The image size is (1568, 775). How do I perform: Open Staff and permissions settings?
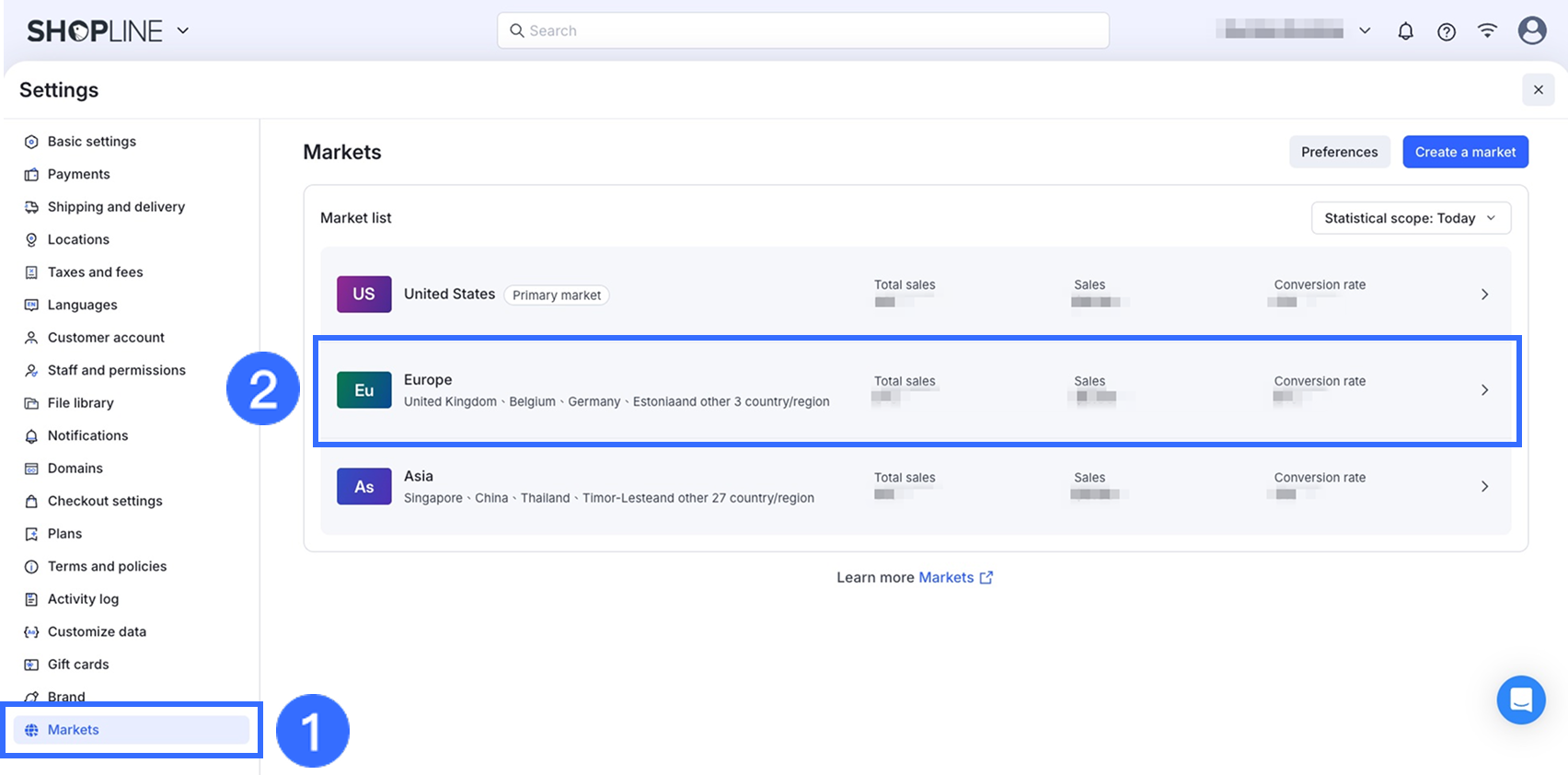[x=116, y=370]
